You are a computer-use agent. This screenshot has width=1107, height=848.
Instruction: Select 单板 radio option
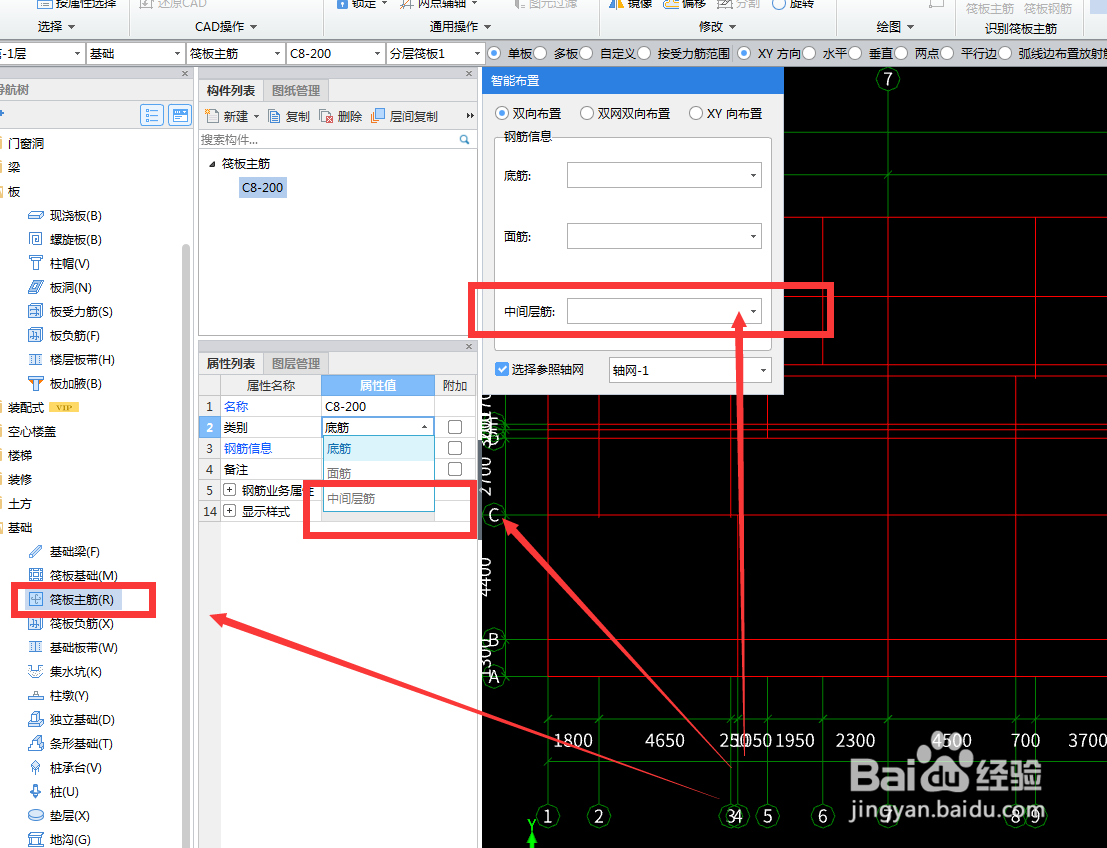coord(494,54)
